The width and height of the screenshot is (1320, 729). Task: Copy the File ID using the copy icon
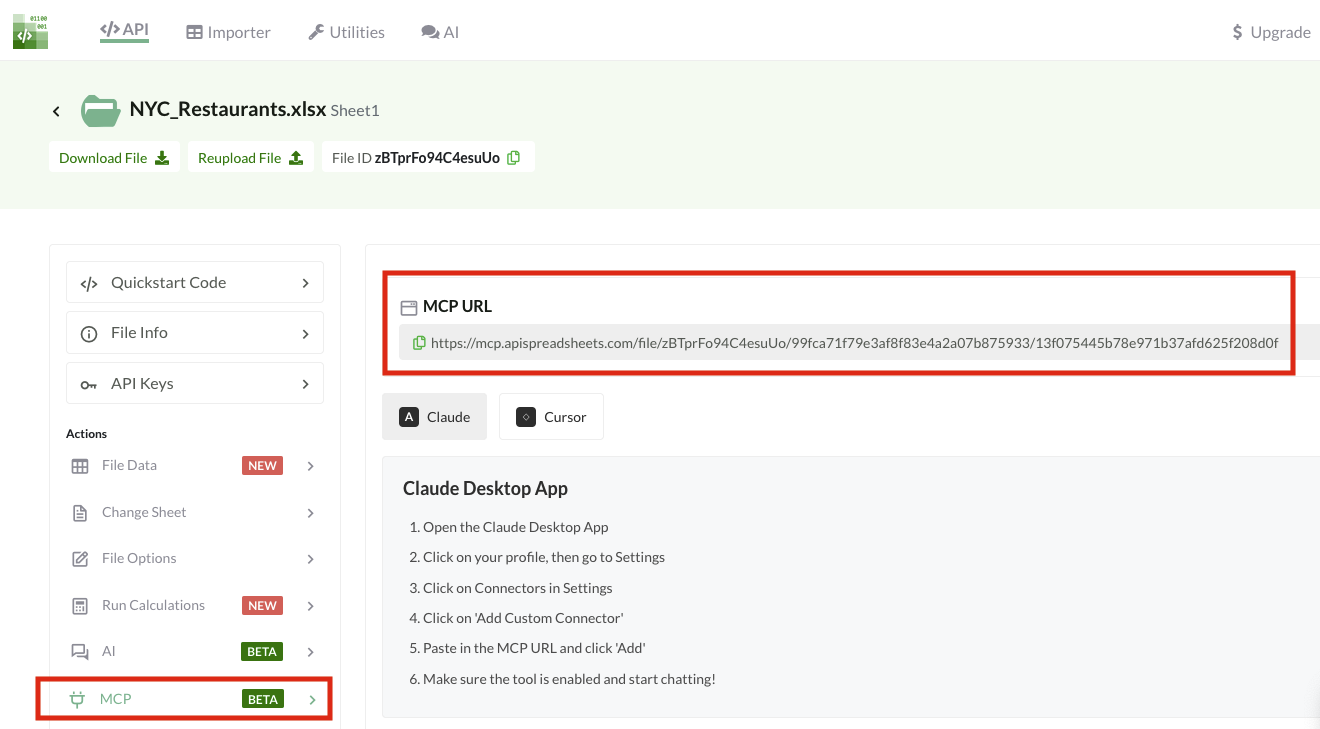pos(513,157)
